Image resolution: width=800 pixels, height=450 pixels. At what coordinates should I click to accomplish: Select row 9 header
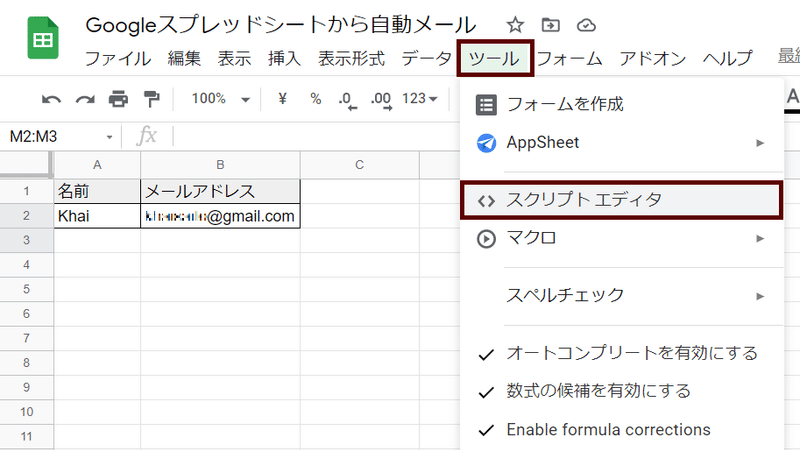point(27,387)
